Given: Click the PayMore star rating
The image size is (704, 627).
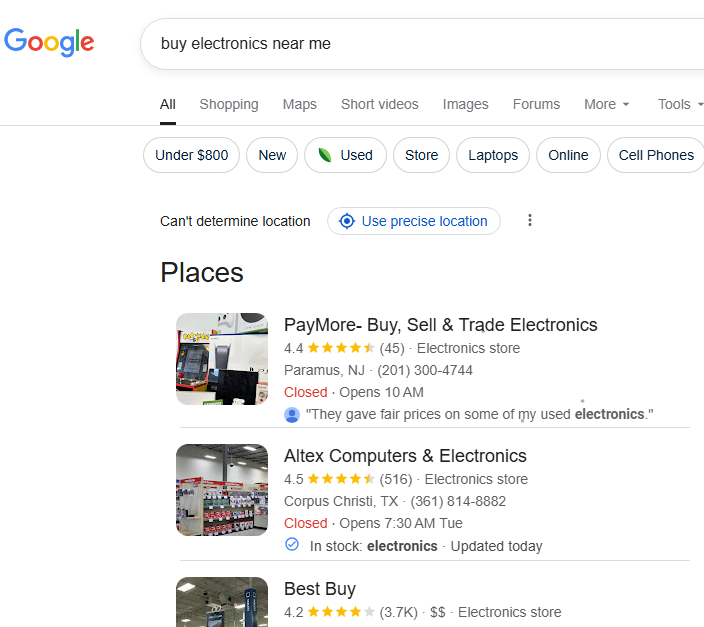Looking at the screenshot, I should coord(341,349).
